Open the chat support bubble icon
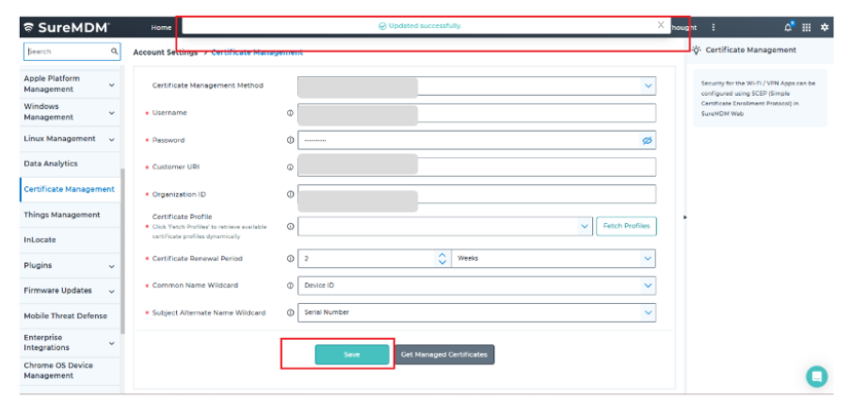 [x=817, y=376]
